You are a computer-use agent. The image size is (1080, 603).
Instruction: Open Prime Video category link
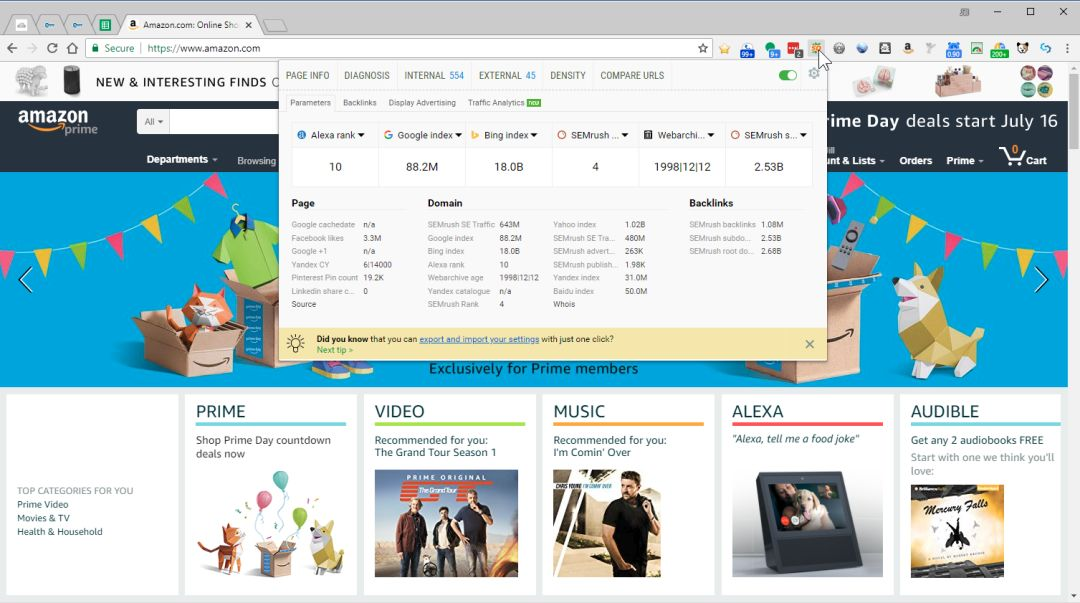point(43,504)
